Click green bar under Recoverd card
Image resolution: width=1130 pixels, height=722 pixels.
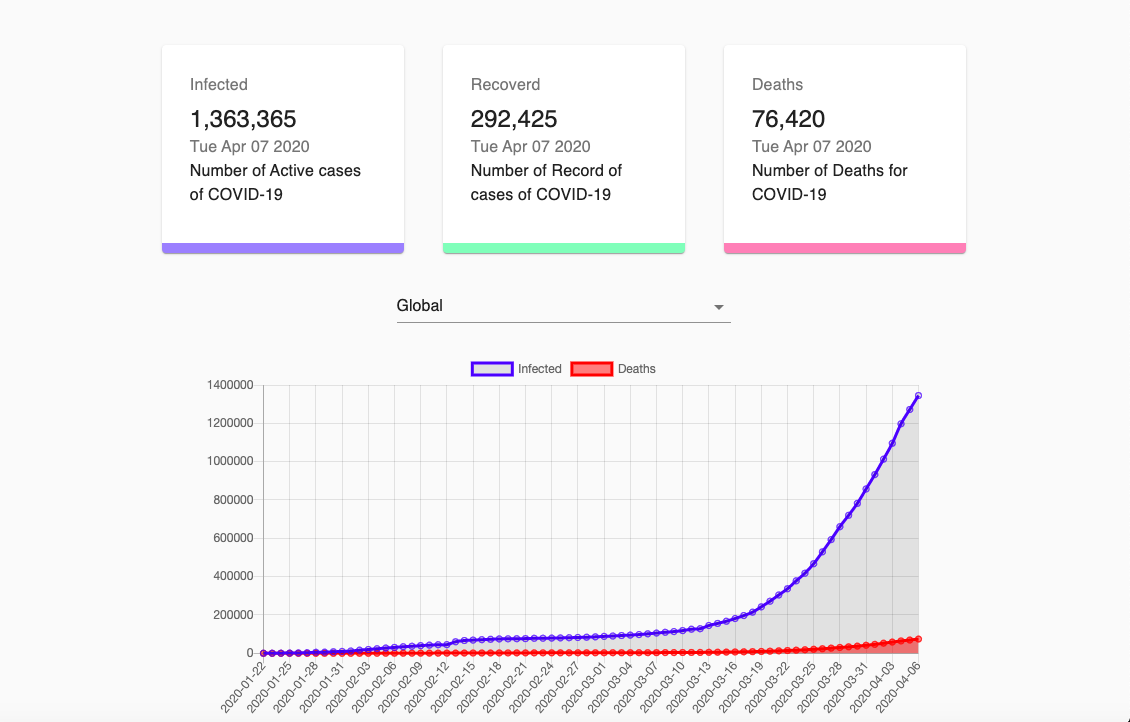click(564, 248)
